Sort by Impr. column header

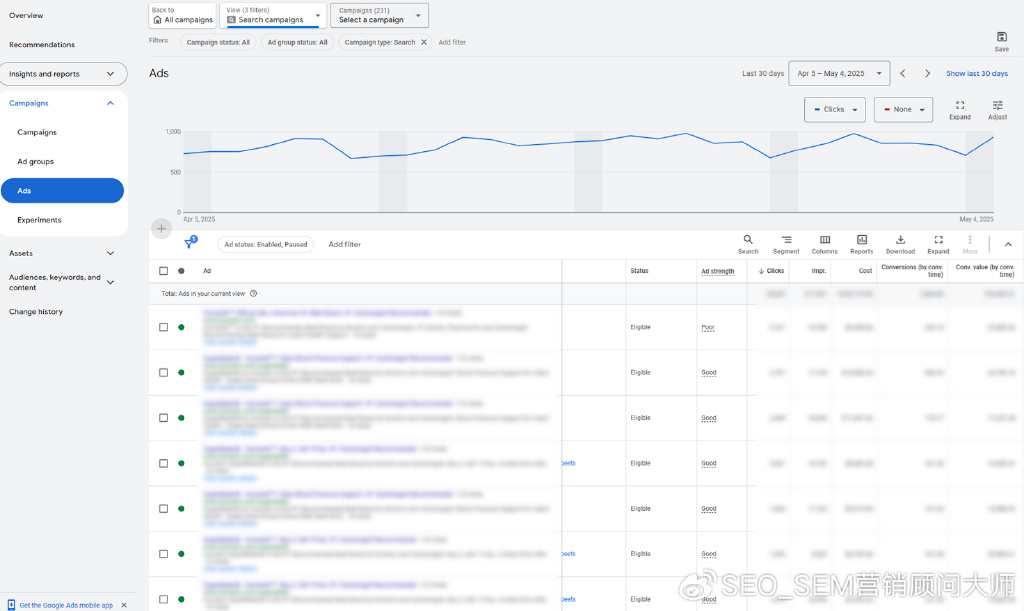coord(819,271)
